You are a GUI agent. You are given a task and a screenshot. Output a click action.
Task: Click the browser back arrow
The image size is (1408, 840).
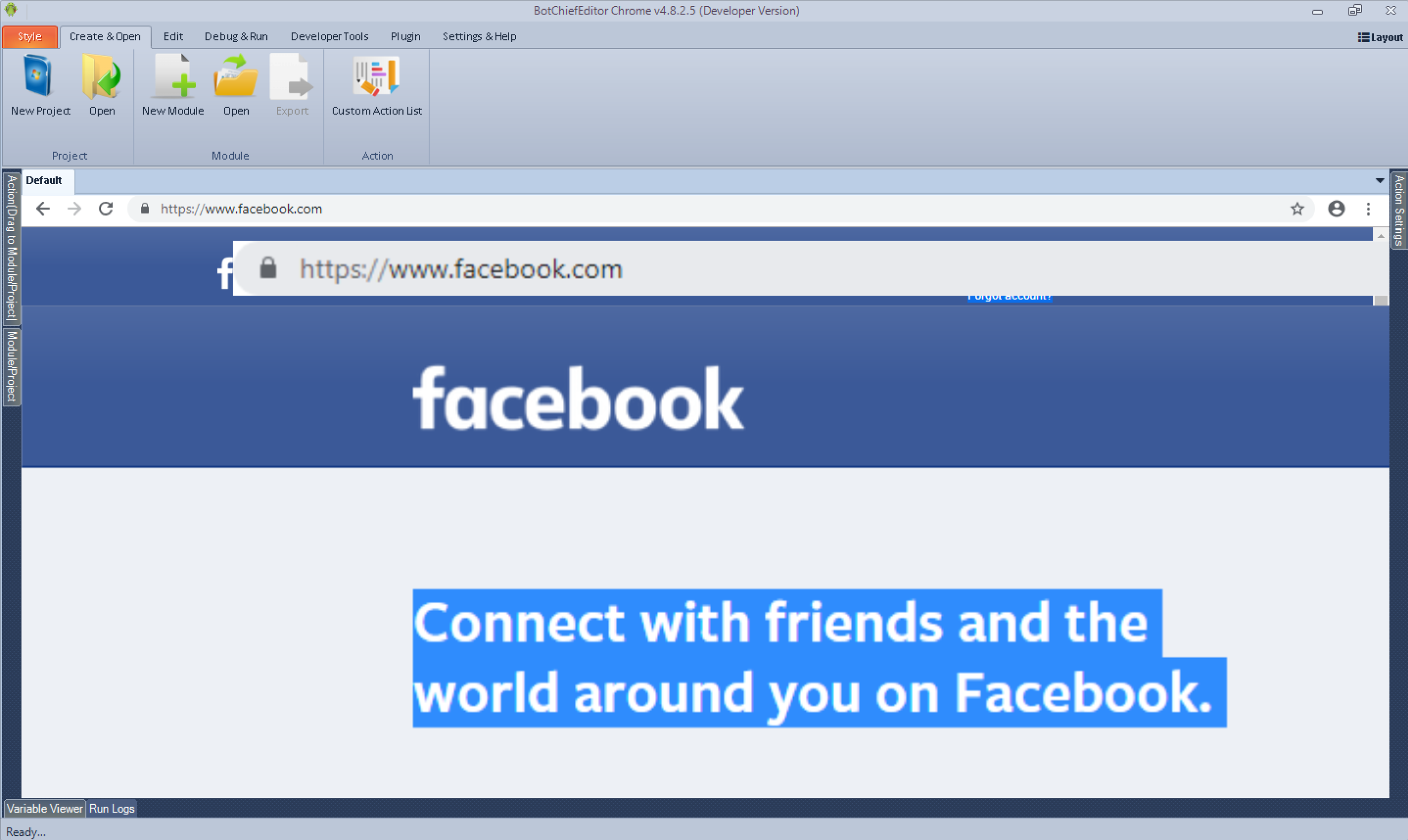[43, 209]
